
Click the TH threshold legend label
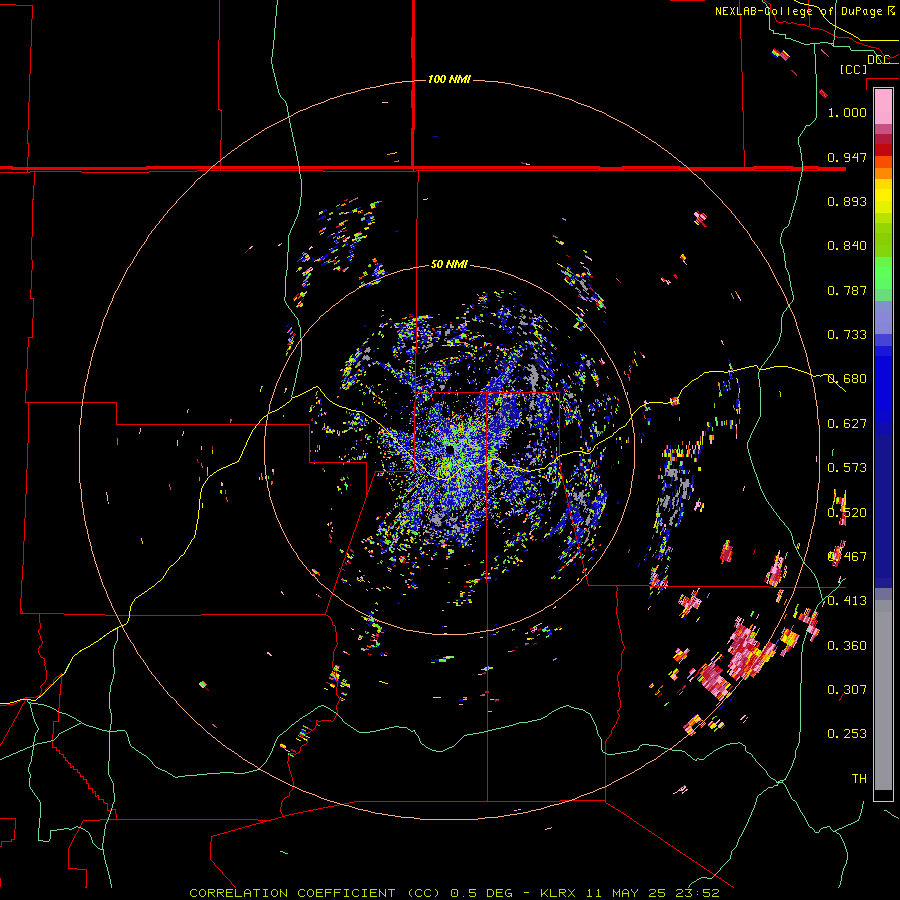[x=859, y=779]
